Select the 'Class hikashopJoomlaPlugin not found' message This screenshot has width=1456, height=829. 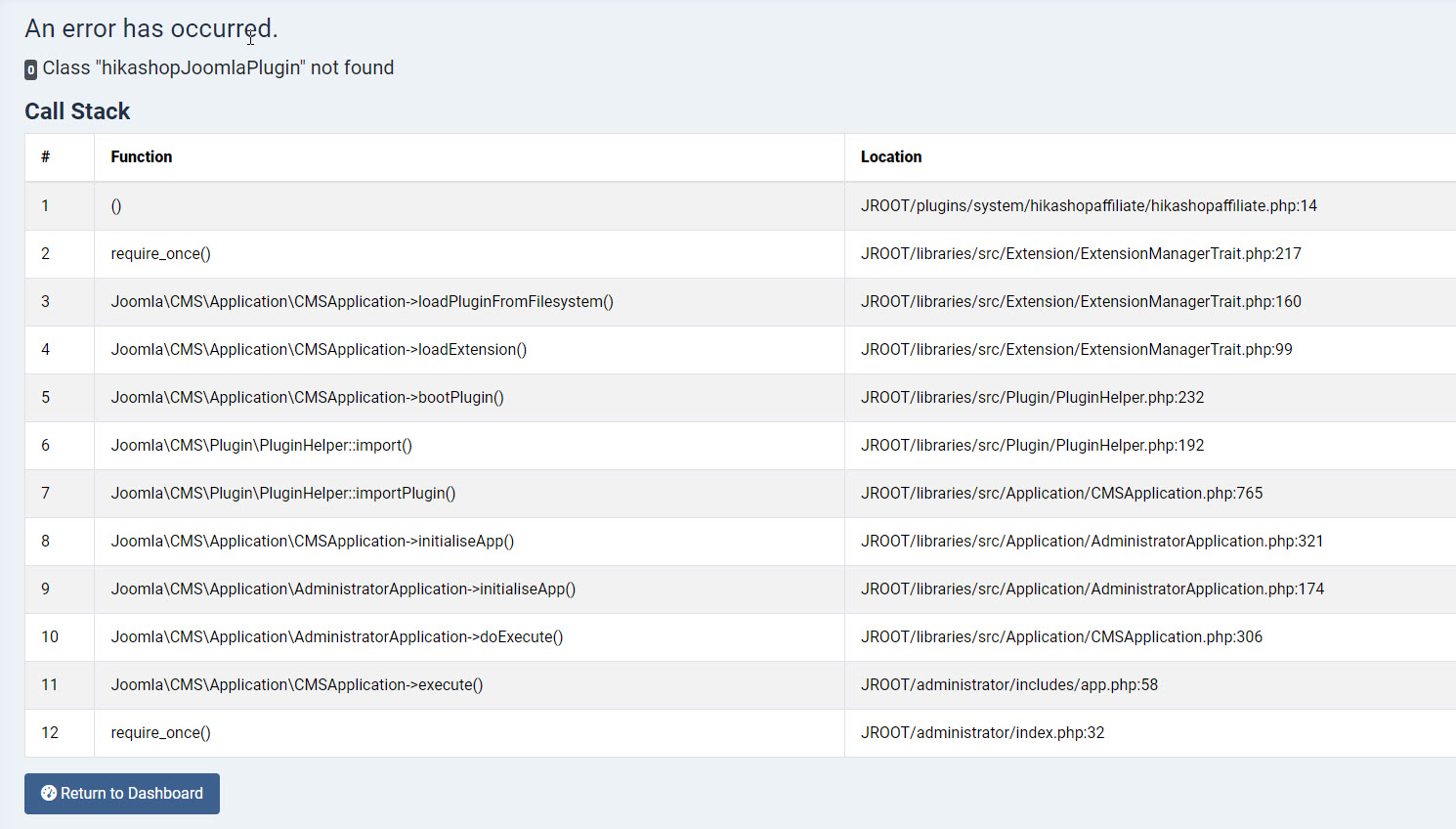point(218,68)
